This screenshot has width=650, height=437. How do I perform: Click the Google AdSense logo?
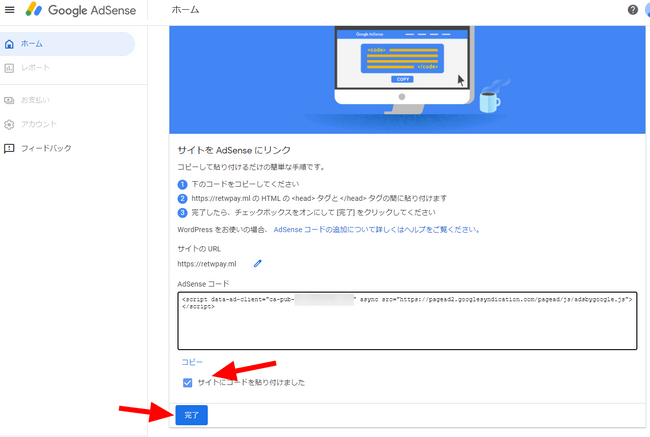80,10
